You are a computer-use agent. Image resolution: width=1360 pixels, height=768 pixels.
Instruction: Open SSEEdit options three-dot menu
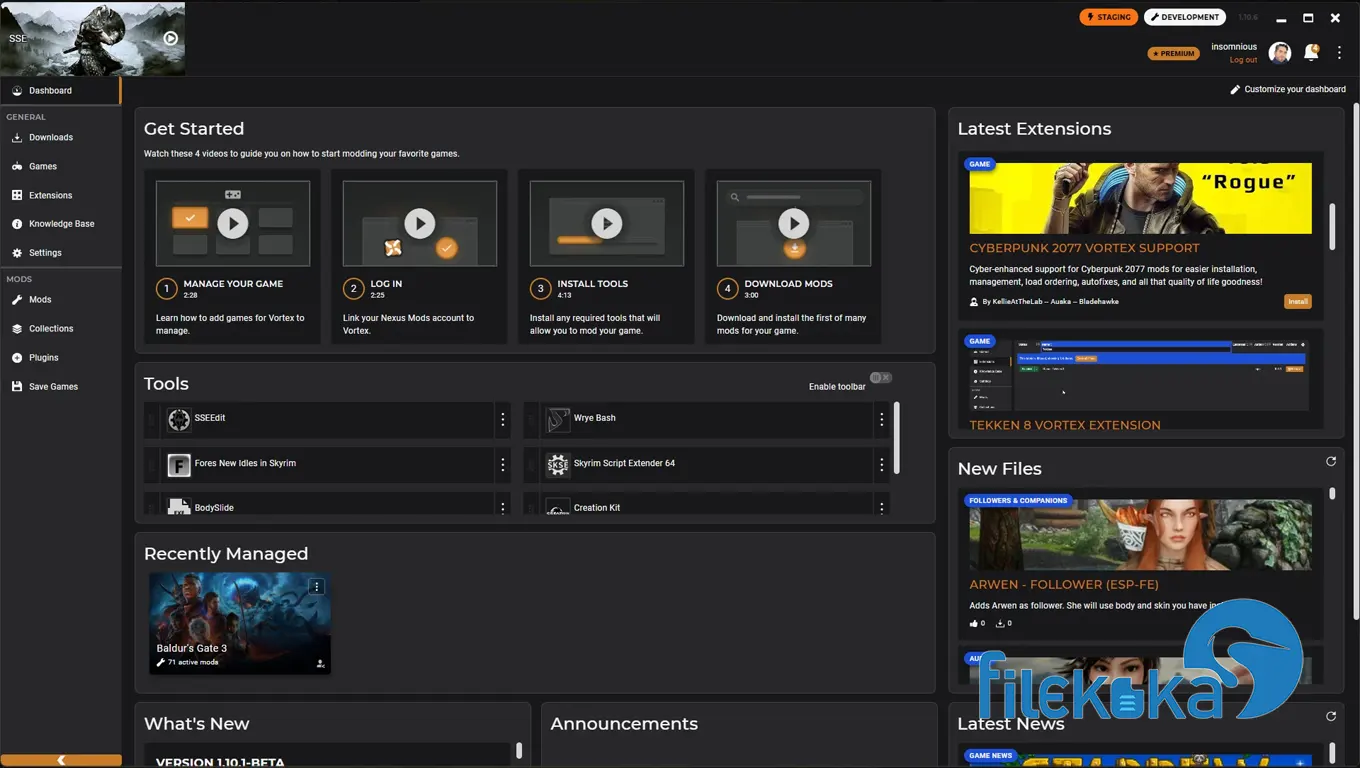pos(503,420)
